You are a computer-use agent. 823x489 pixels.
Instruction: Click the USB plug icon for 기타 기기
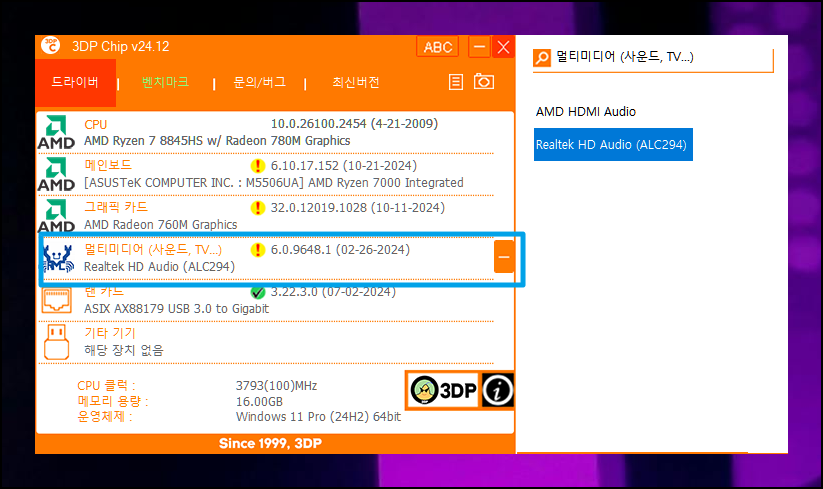pyautogui.click(x=57, y=342)
